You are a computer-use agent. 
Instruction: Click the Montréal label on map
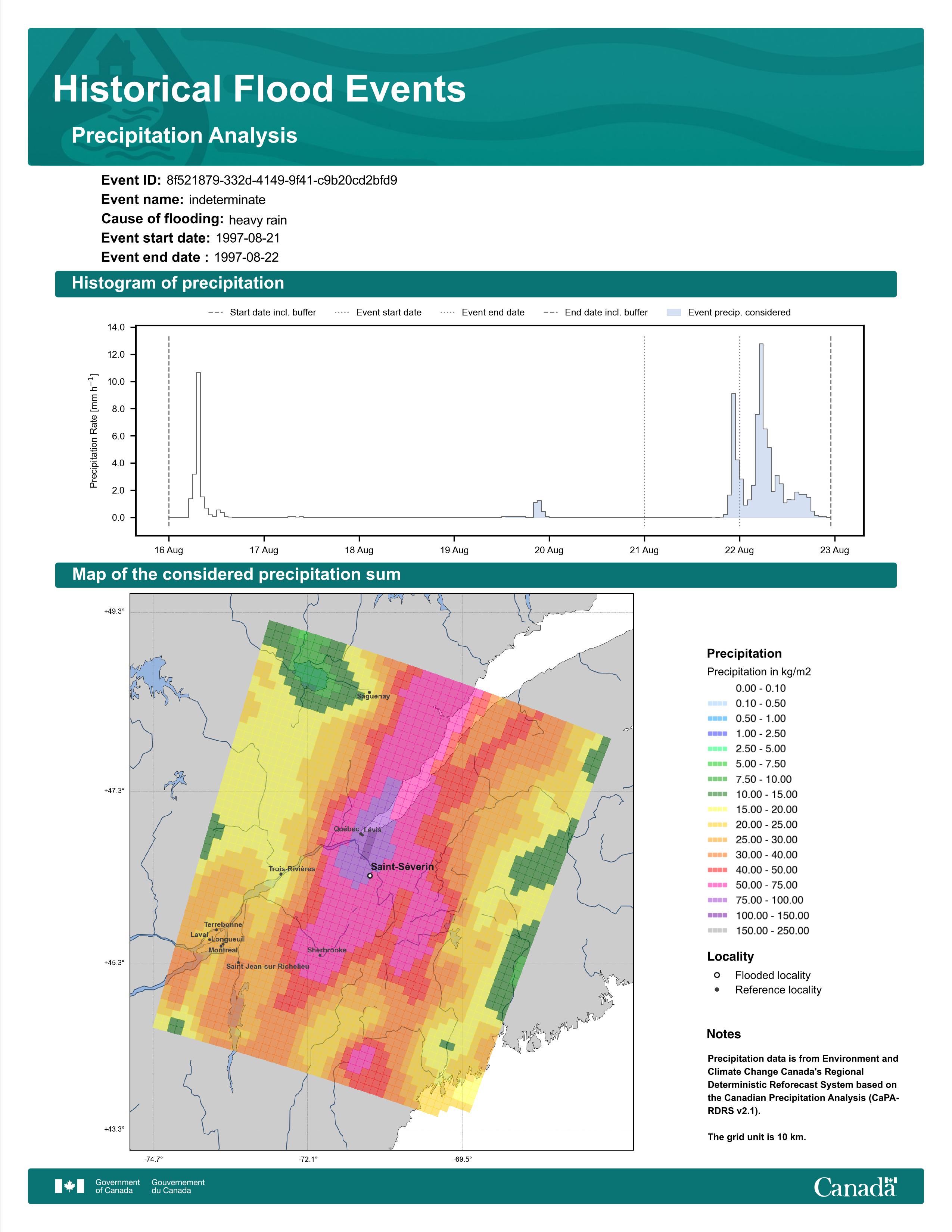[x=223, y=950]
